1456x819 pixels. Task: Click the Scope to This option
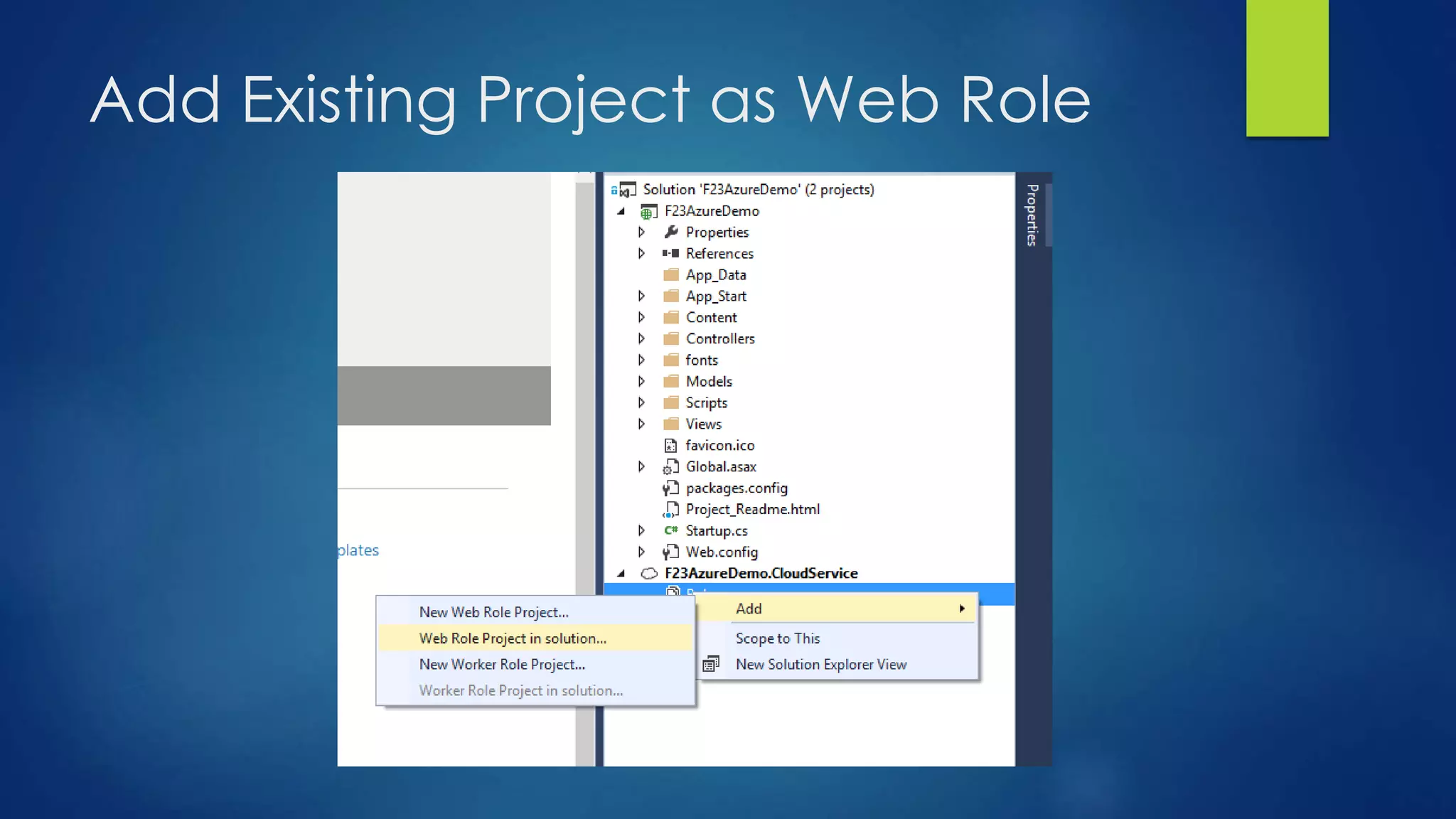[x=778, y=638]
